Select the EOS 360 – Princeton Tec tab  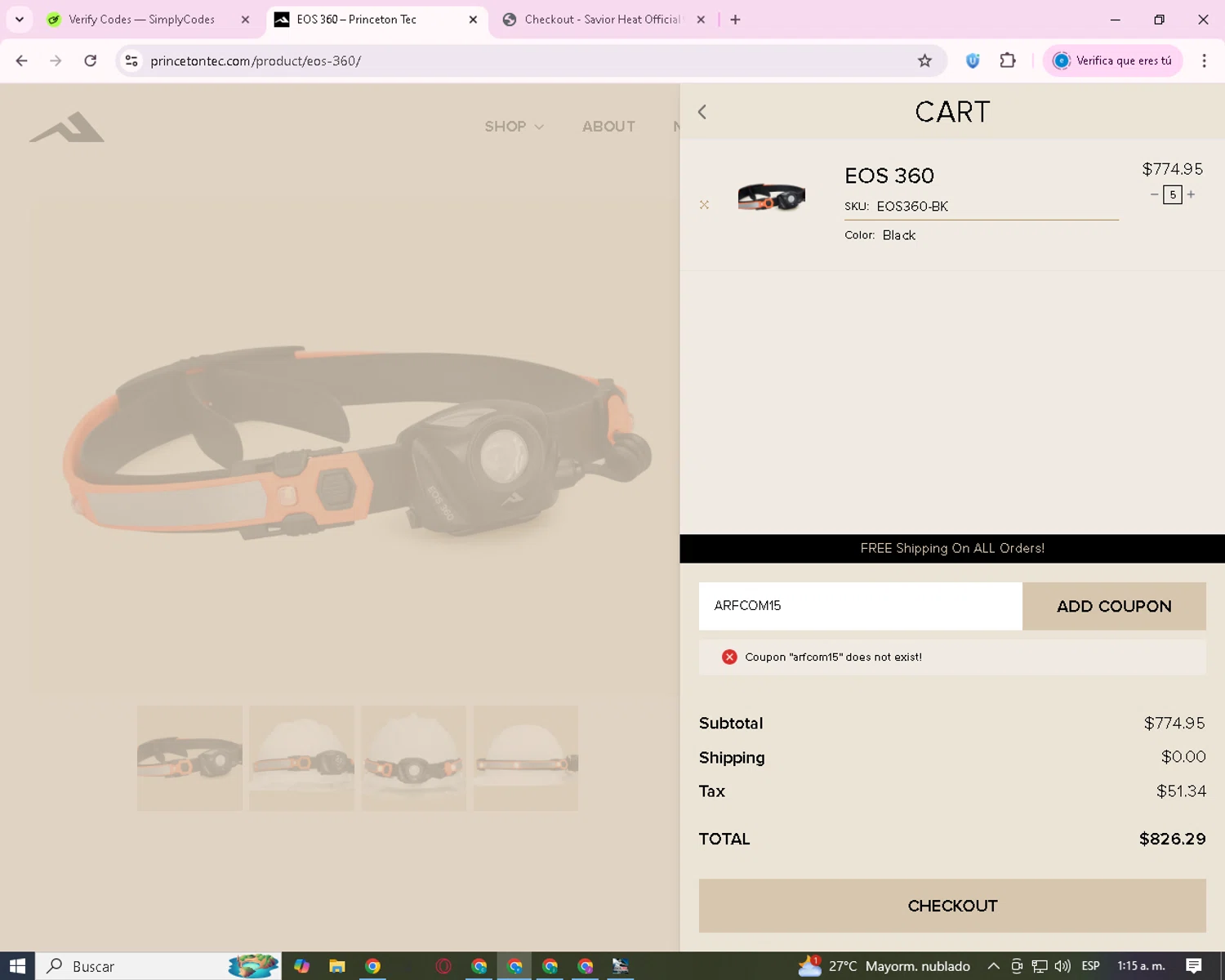357,20
